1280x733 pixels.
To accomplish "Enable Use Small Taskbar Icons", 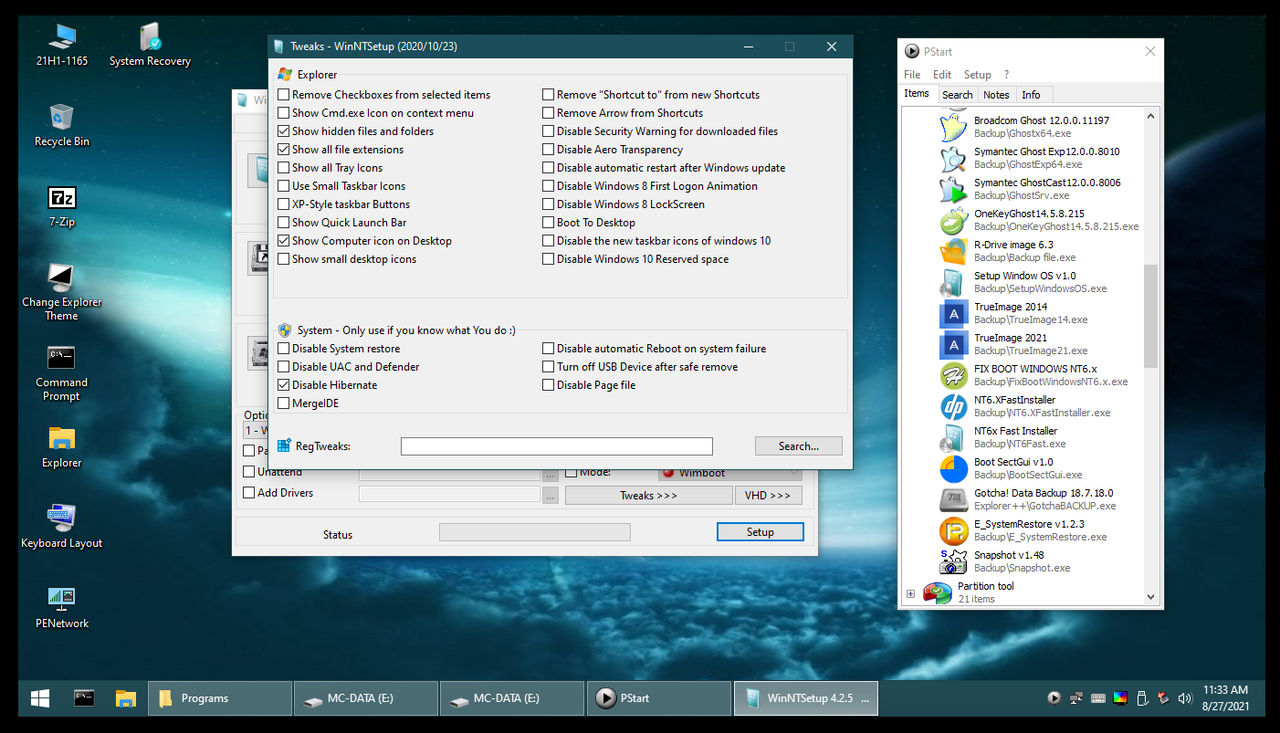I will (x=284, y=186).
